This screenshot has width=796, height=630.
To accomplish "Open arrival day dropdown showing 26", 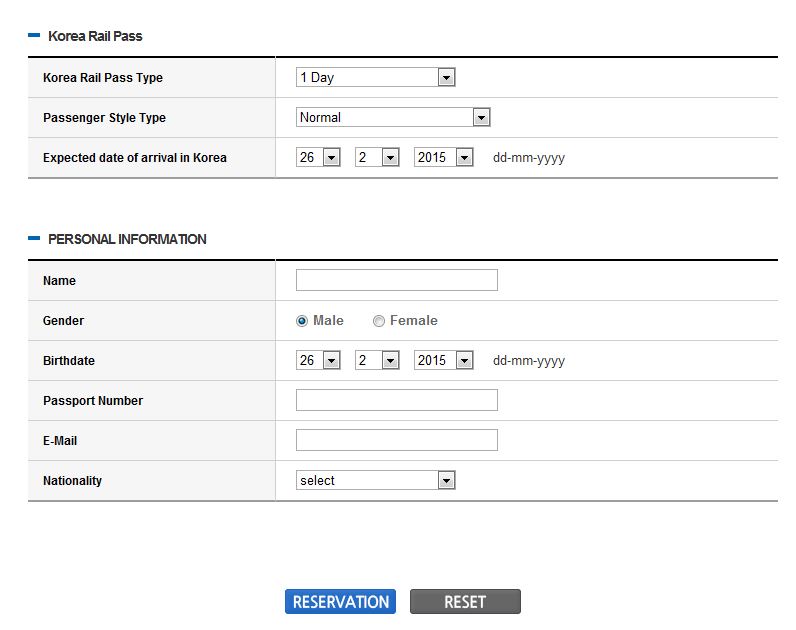I will pyautogui.click(x=318, y=157).
